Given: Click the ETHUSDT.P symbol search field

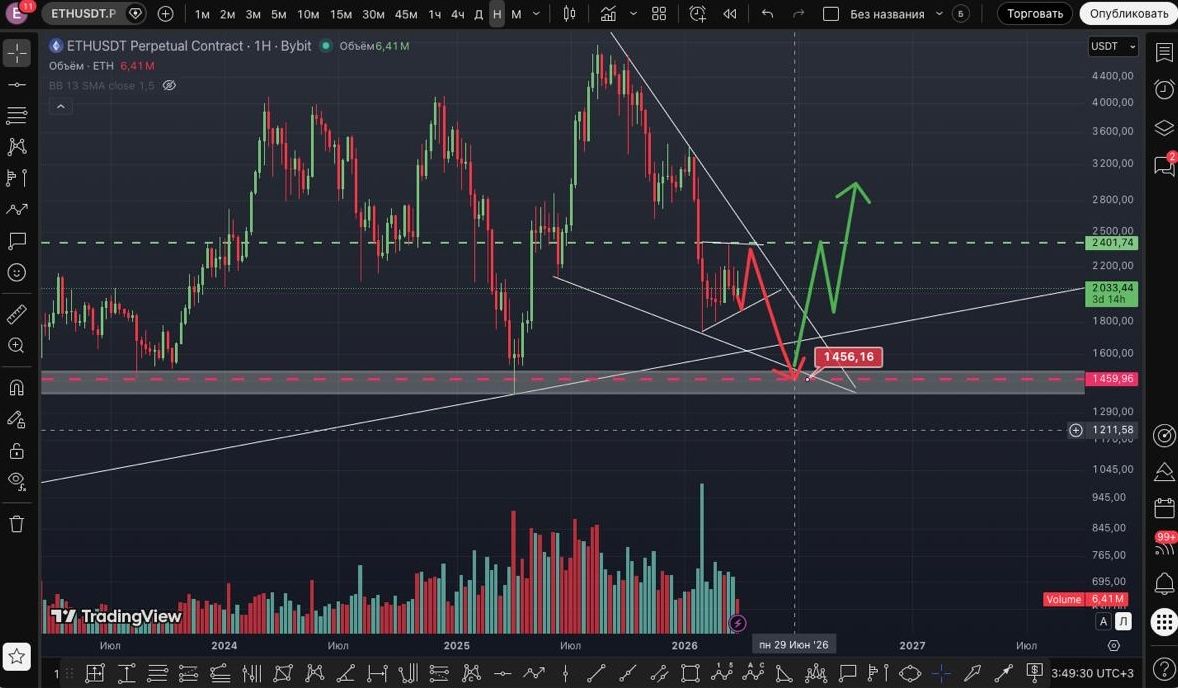Looking at the screenshot, I should click(x=84, y=14).
